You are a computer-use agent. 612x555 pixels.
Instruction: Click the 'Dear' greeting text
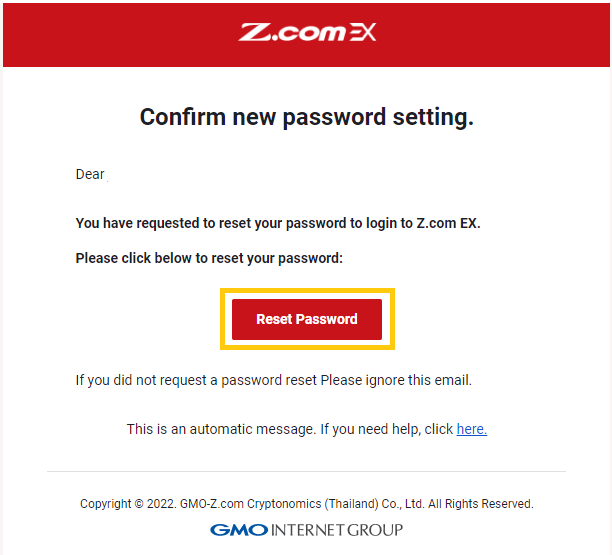coord(90,174)
